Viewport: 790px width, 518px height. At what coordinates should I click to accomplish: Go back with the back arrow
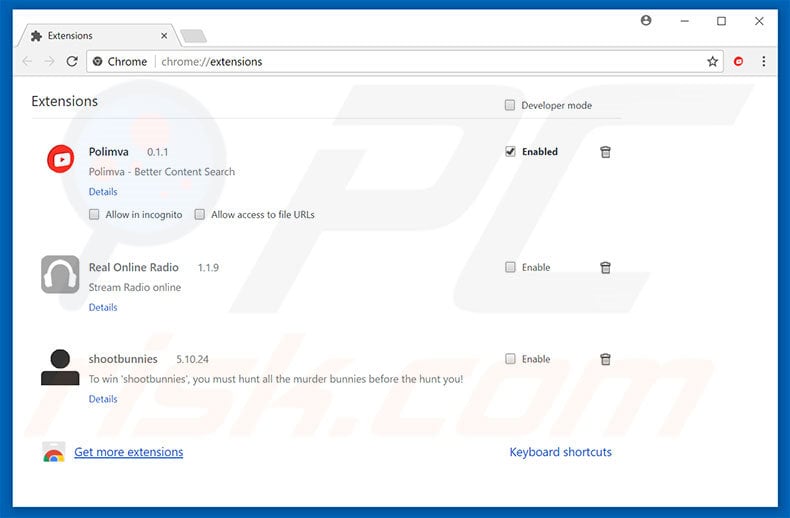pyautogui.click(x=27, y=61)
